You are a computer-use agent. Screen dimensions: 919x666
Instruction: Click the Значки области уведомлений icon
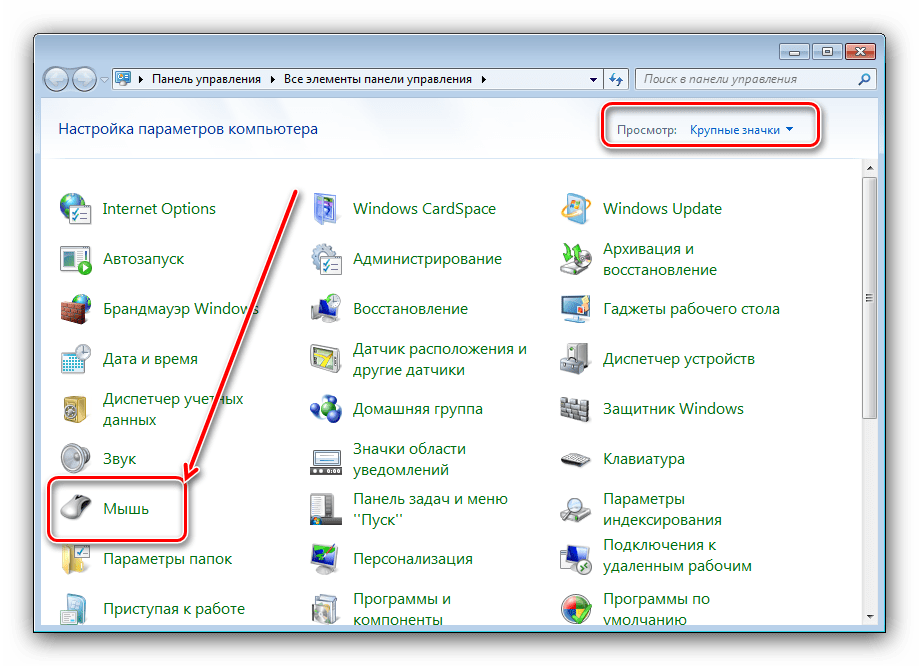[x=326, y=462]
